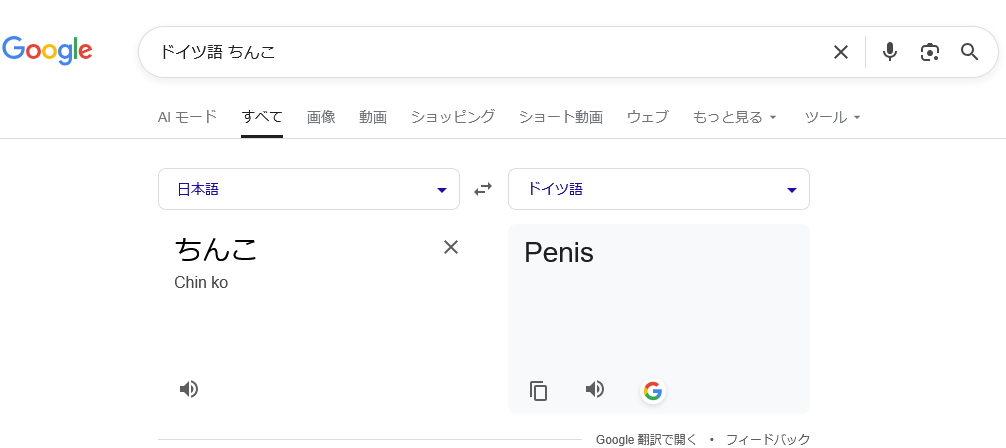The image size is (1006, 448).
Task: Submit search with magnifying glass icon
Action: [x=969, y=52]
